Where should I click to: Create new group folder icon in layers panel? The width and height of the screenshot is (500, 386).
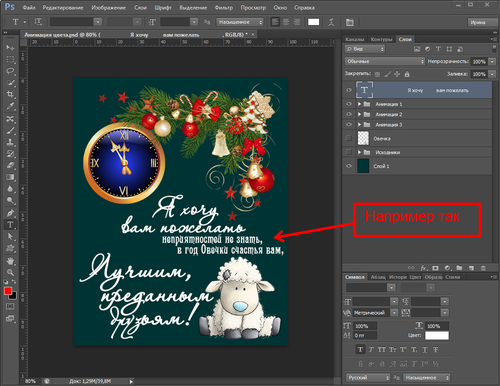pyautogui.click(x=459, y=268)
